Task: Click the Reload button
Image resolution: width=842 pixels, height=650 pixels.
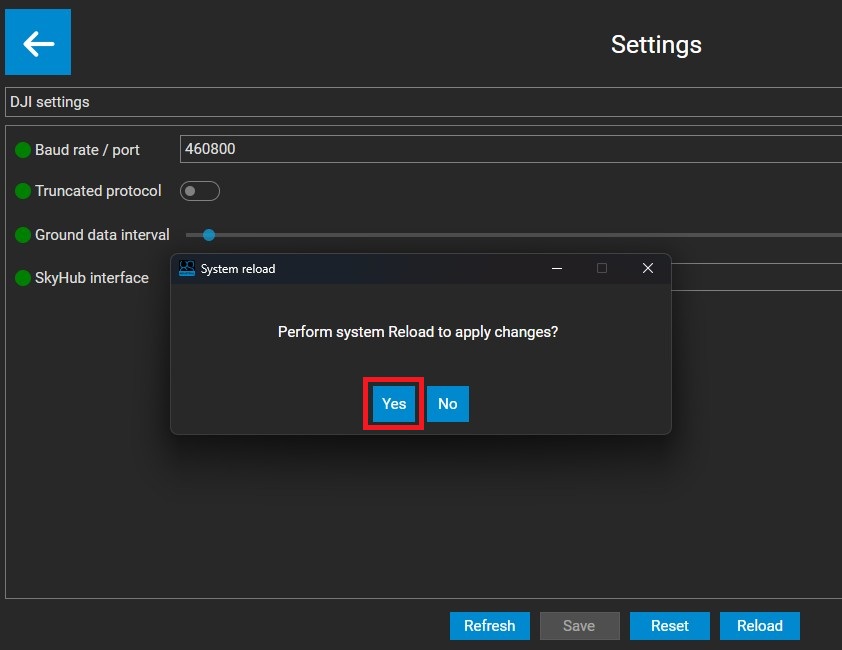Action: click(x=760, y=626)
